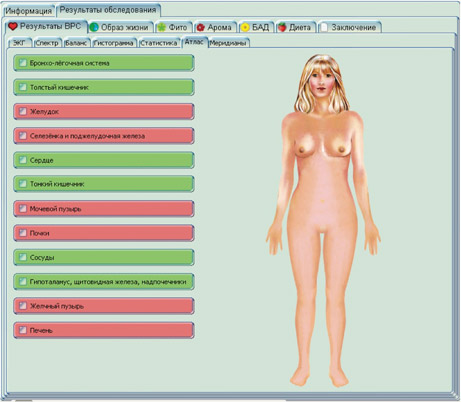Click the yellow pill icon on БАД tab
The width and height of the screenshot is (461, 402).
tap(245, 27)
